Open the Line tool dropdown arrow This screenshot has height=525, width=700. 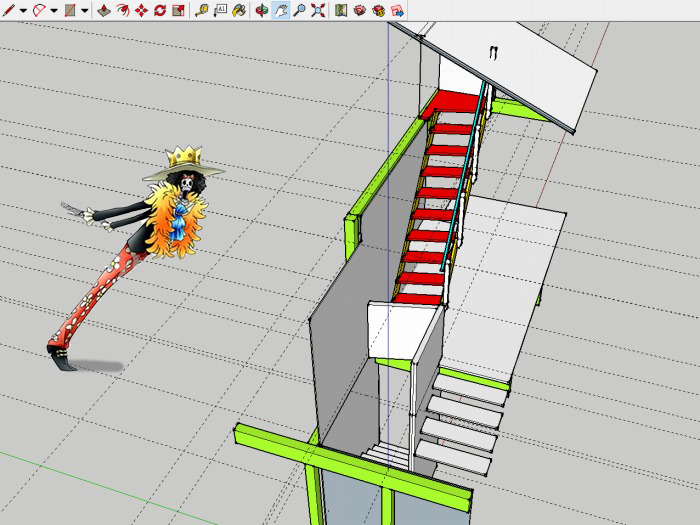23,11
